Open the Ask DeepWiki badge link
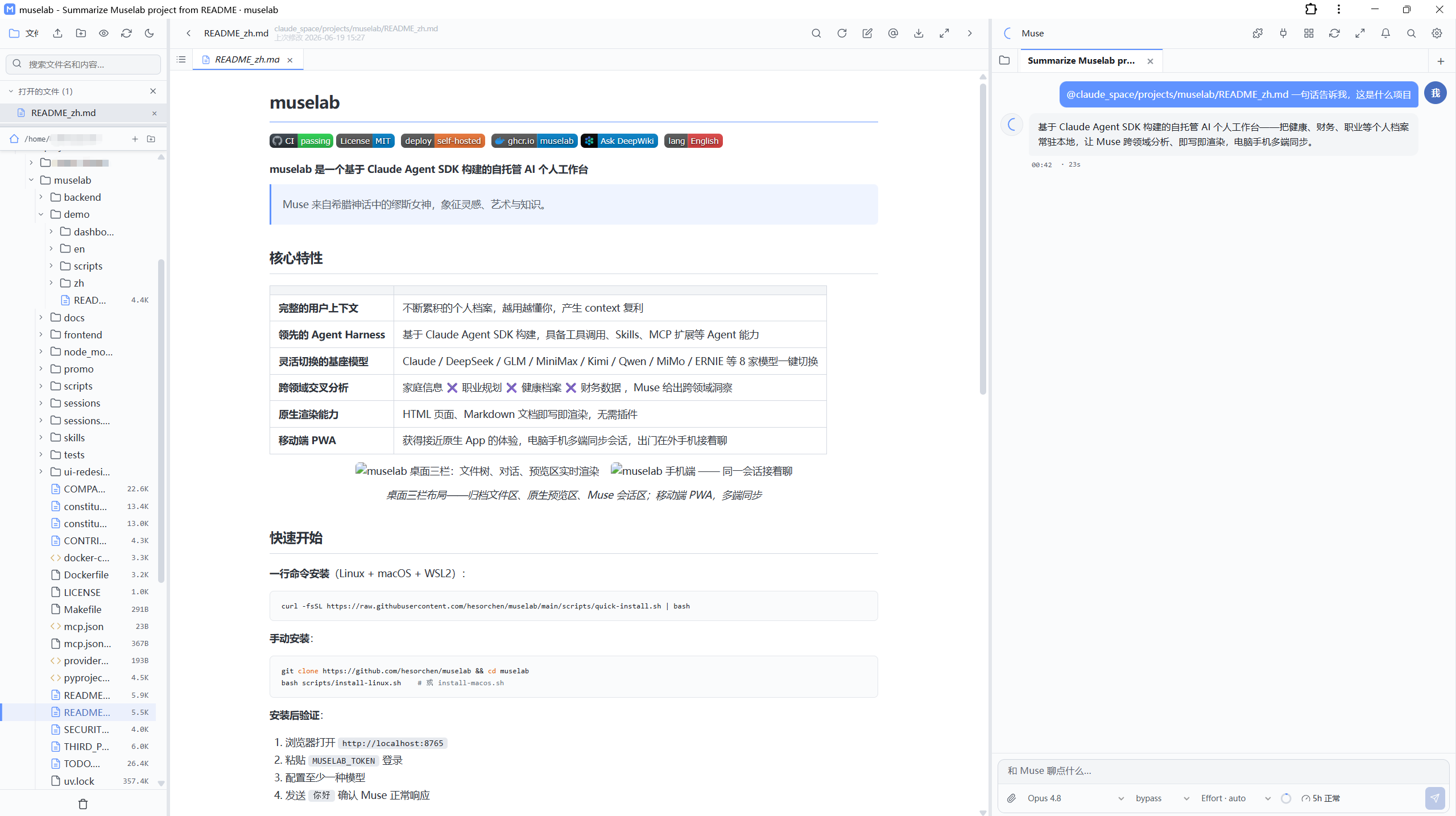 (x=619, y=140)
